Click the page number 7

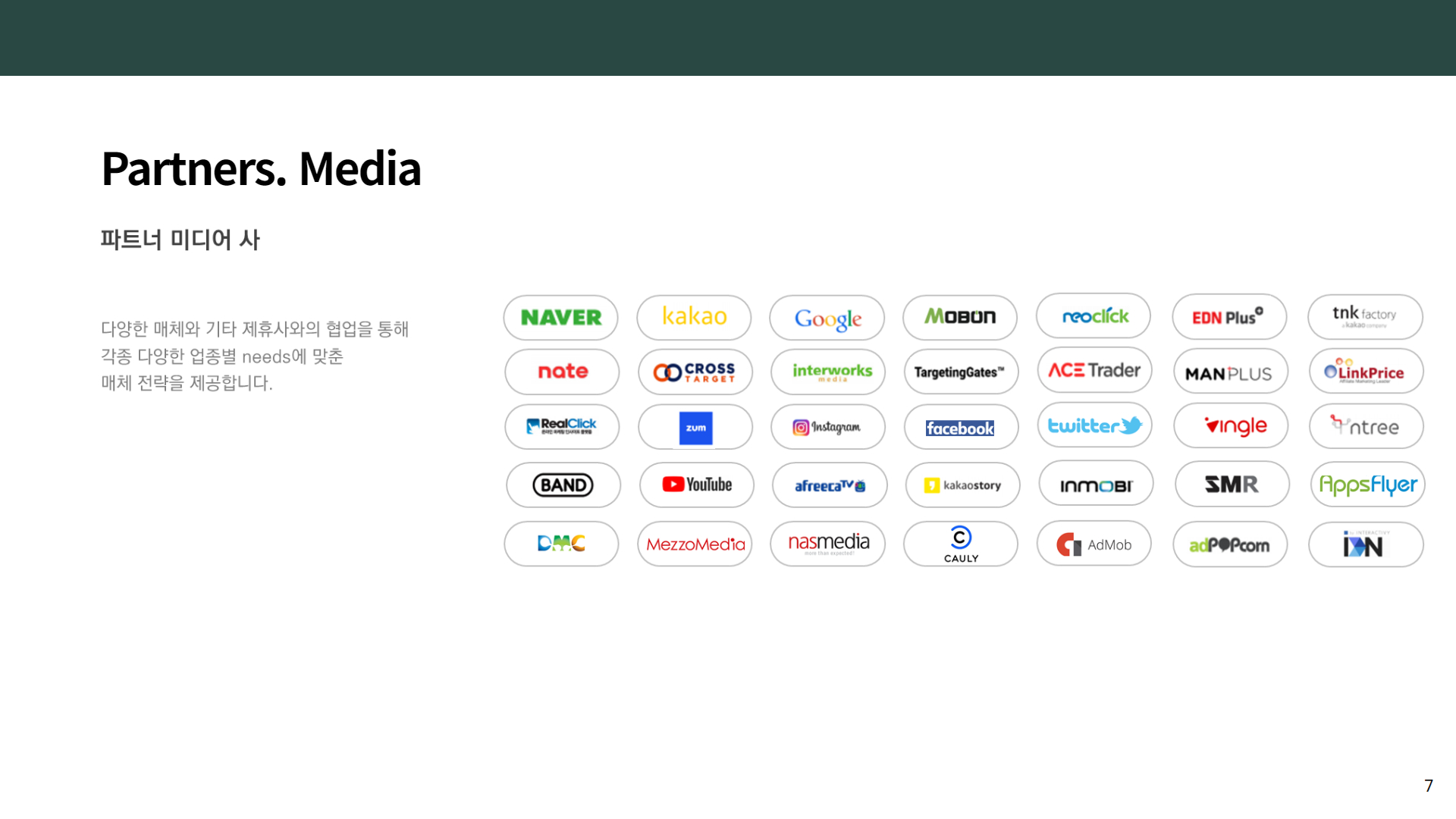pyautogui.click(x=1429, y=786)
